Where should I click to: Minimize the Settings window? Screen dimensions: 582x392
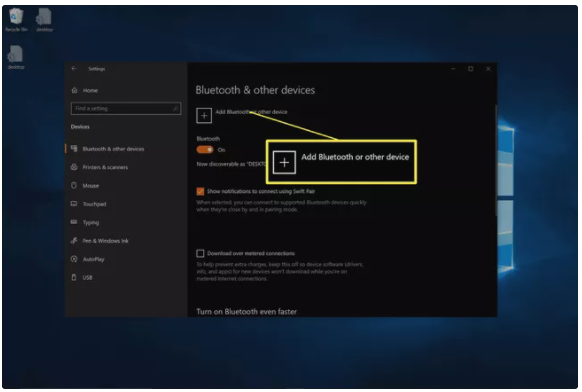pos(453,69)
